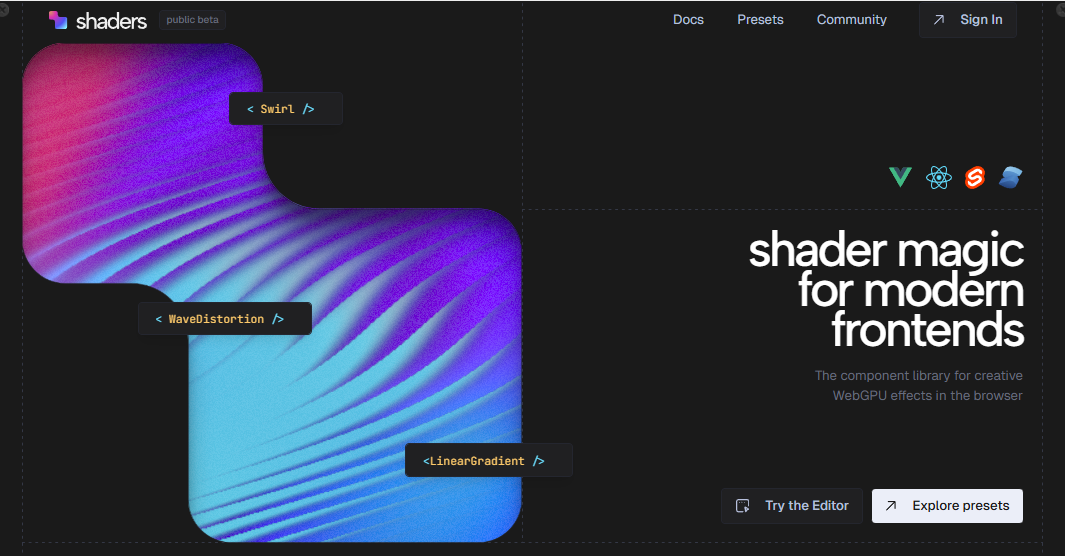This screenshot has width=1065, height=556.
Task: Select the WaveDistortion component tag
Action: tap(225, 318)
